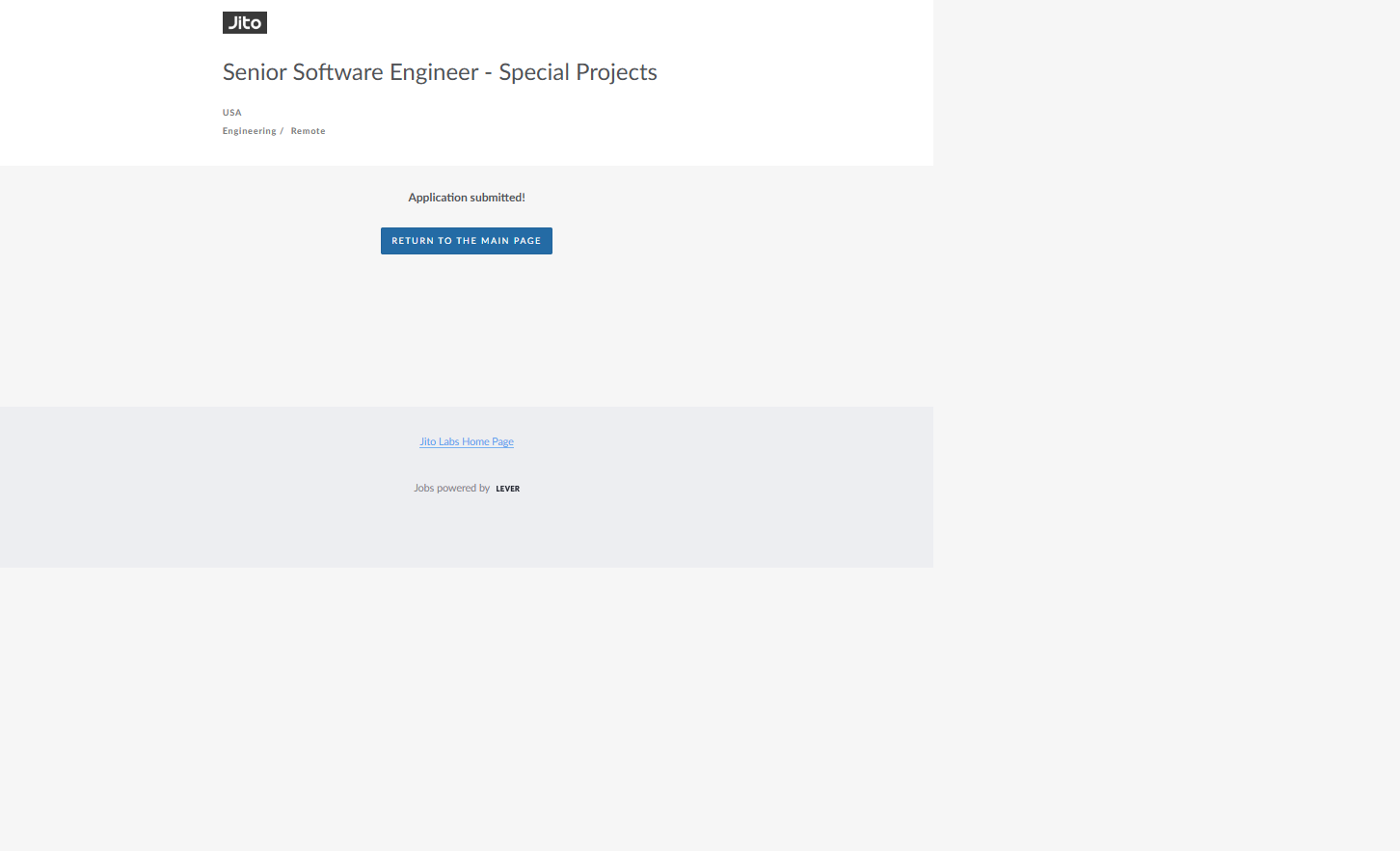Click the word 'Senior' in the job title
The image size is (1400, 851).
(x=255, y=72)
